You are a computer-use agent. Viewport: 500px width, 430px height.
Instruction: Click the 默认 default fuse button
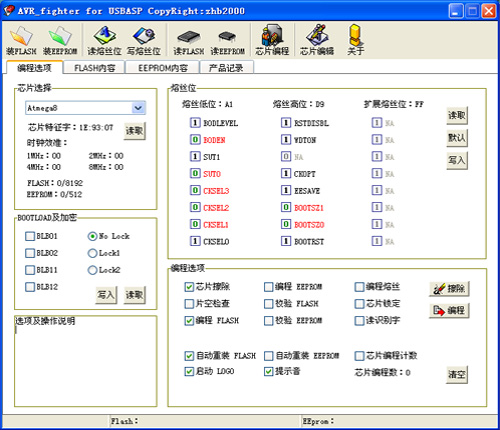click(x=457, y=138)
